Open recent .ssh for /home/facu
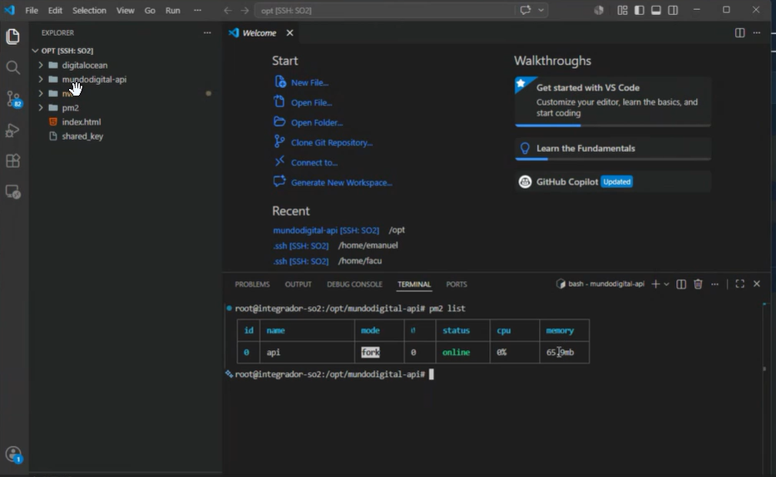 click(x=301, y=261)
